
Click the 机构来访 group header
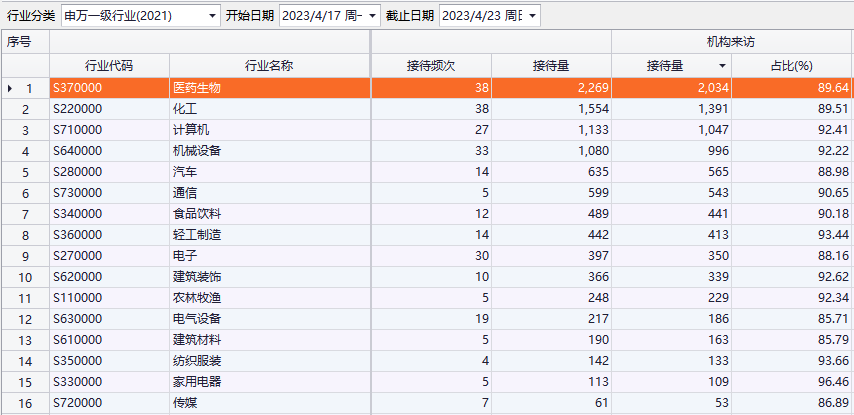[x=731, y=42]
